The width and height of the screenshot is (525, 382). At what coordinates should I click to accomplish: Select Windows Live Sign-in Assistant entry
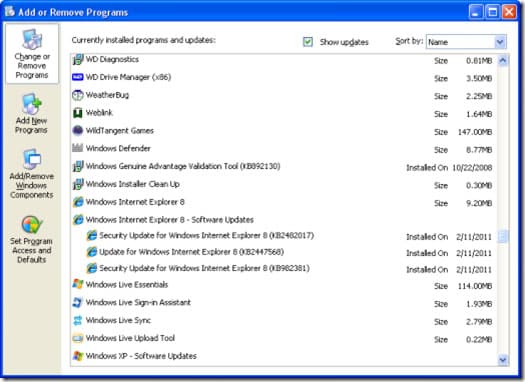pos(138,302)
